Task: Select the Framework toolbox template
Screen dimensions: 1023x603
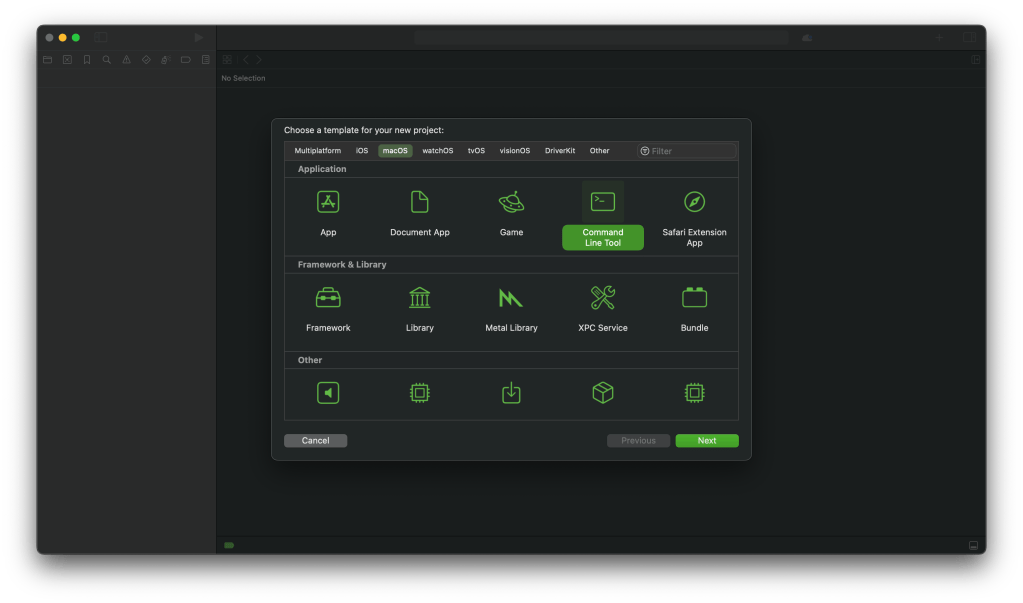Action: pyautogui.click(x=328, y=298)
